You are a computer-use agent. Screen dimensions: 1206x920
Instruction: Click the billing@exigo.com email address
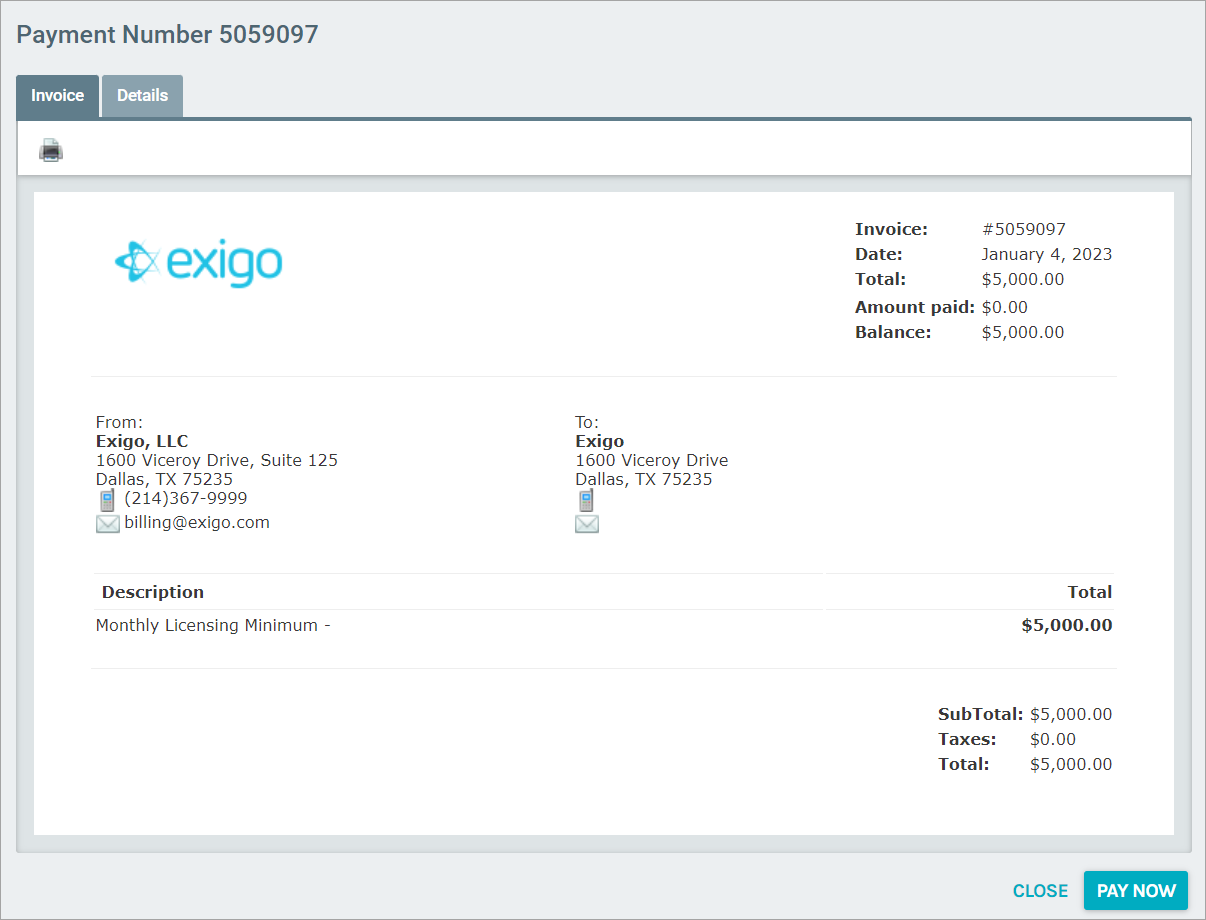click(x=197, y=522)
